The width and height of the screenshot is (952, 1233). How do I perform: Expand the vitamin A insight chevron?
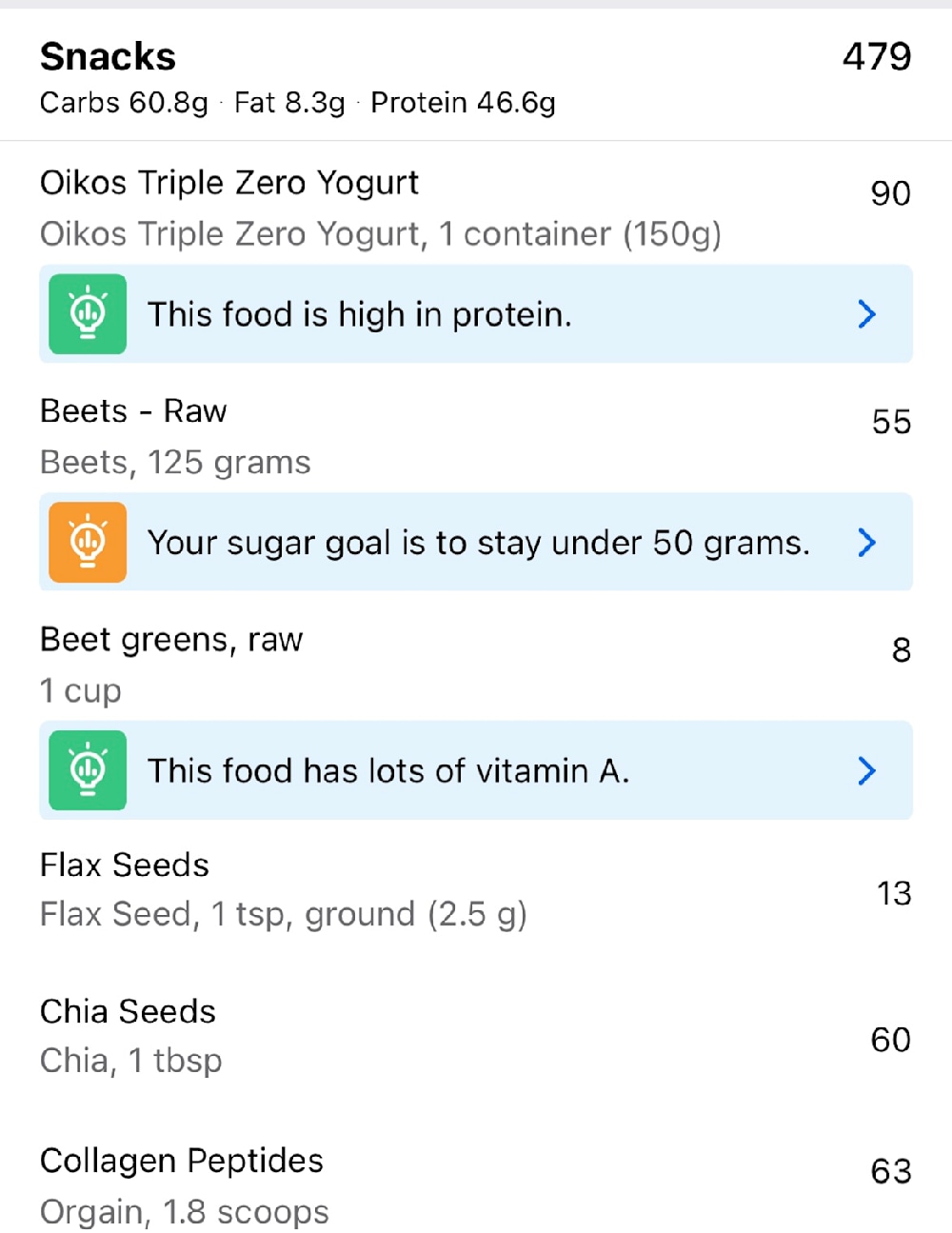pos(866,770)
